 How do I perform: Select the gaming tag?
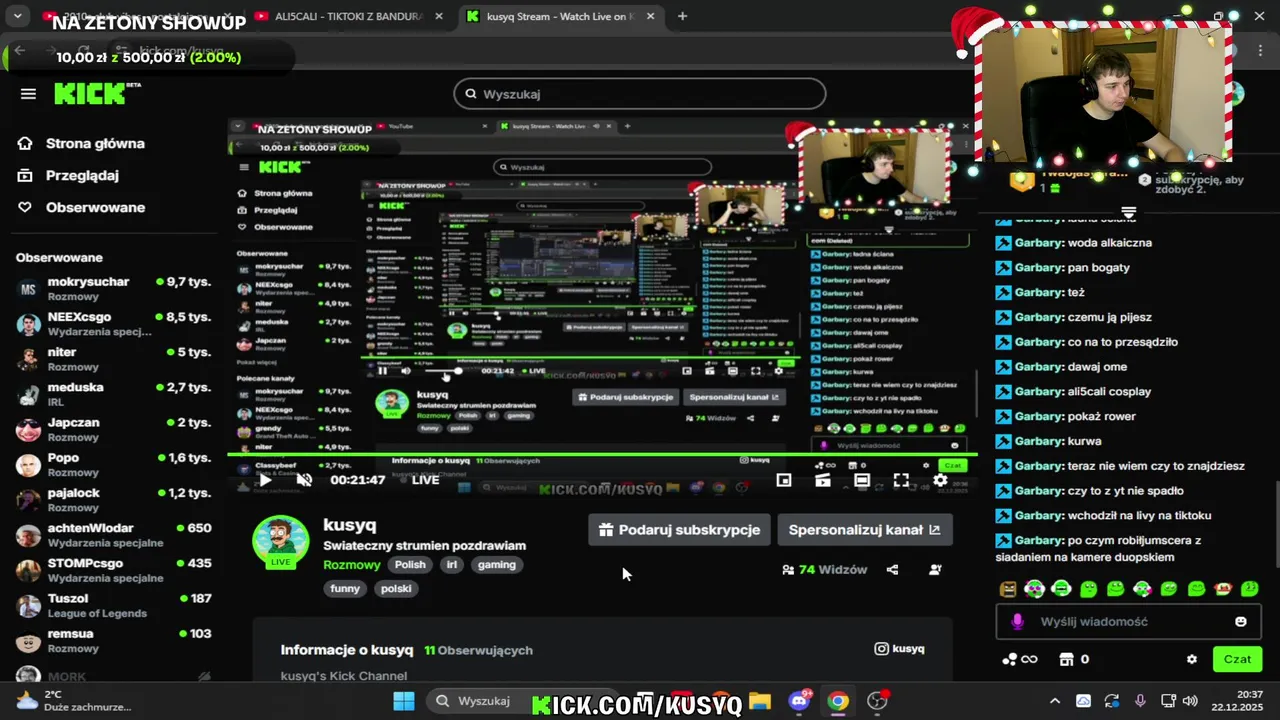[x=497, y=565]
